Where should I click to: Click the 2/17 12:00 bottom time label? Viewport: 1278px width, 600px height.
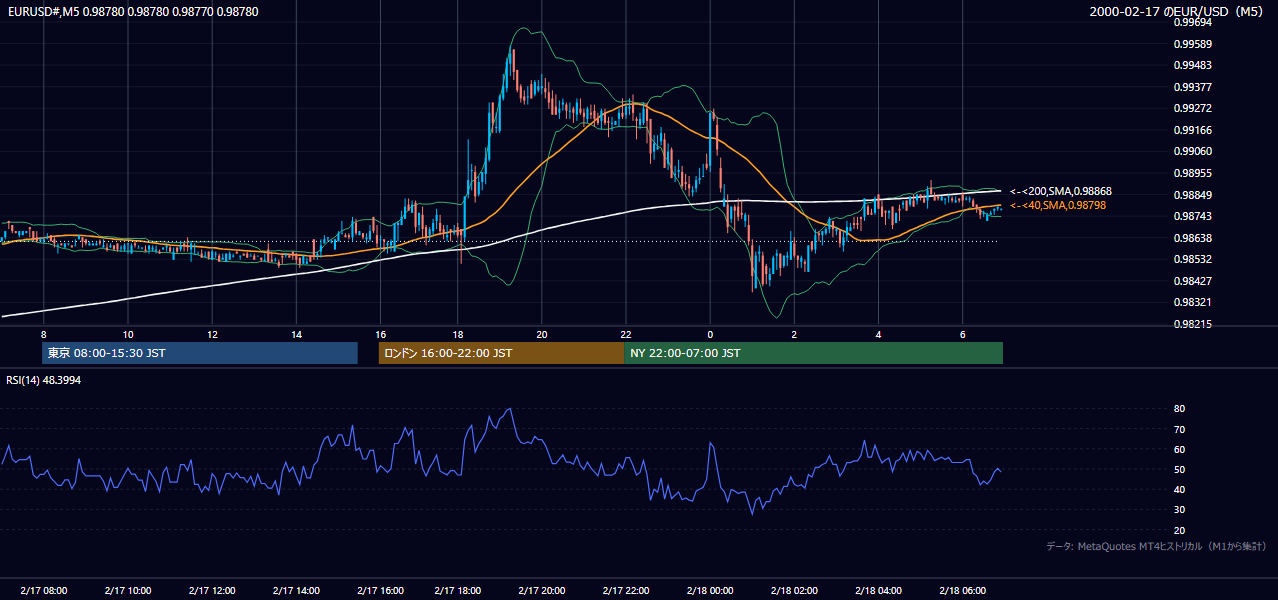tap(211, 591)
